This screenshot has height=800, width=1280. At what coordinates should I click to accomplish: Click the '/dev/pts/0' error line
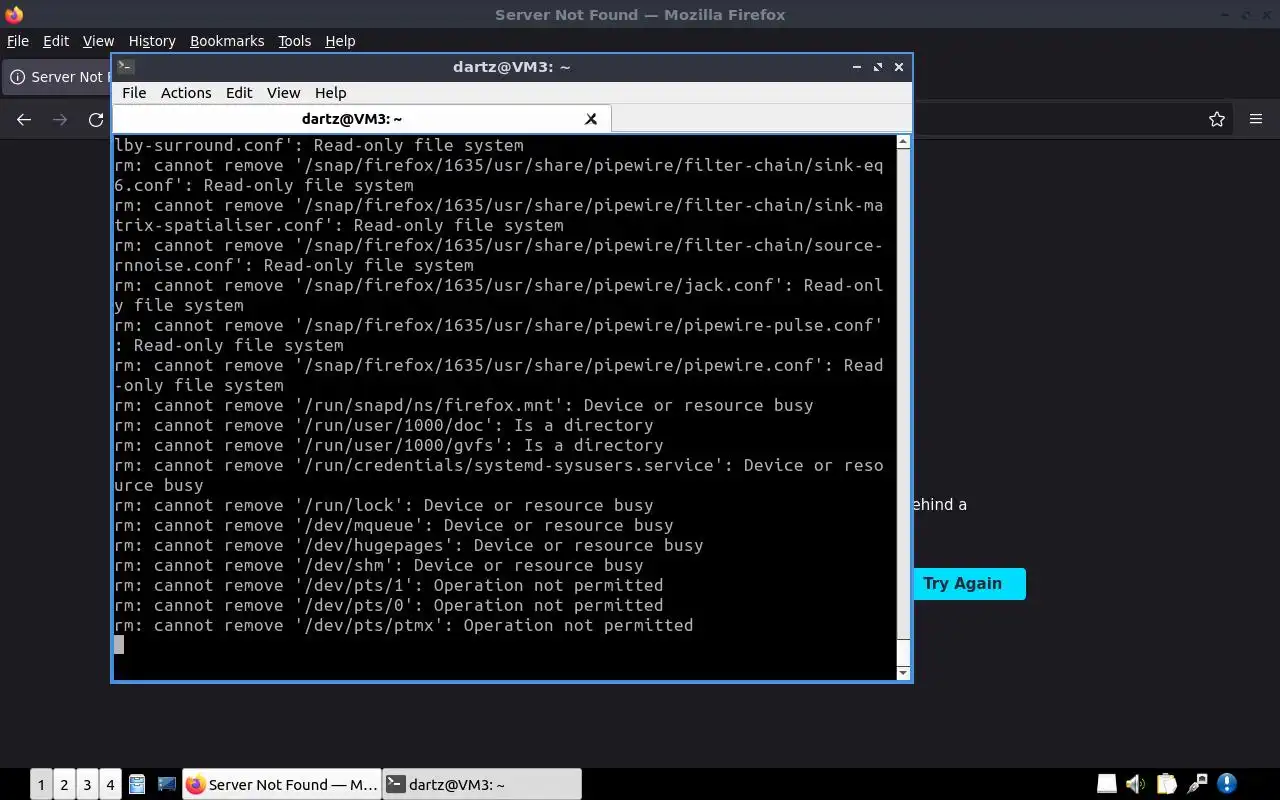pyautogui.click(x=389, y=605)
